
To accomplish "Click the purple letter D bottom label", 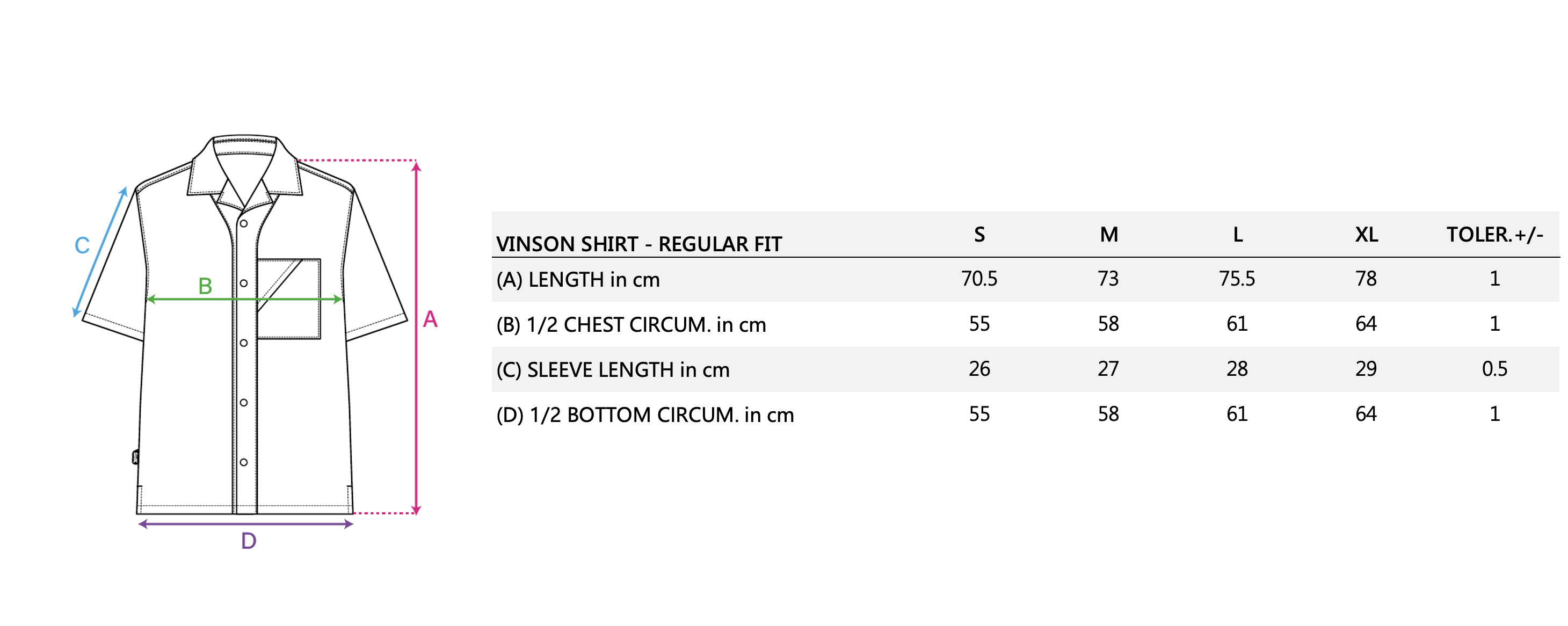I will pos(248,541).
